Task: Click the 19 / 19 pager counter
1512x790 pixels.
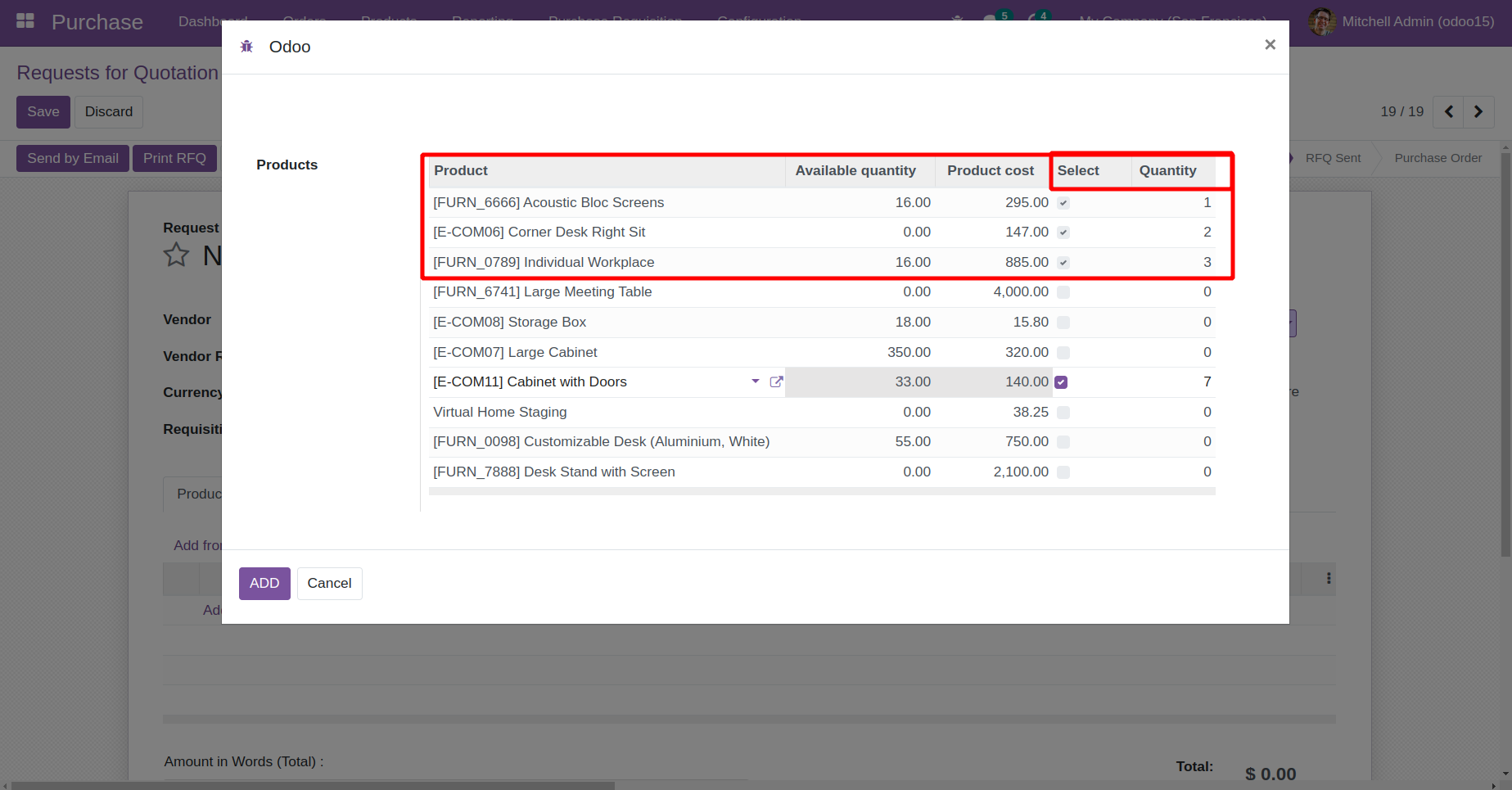Action: click(x=1402, y=112)
